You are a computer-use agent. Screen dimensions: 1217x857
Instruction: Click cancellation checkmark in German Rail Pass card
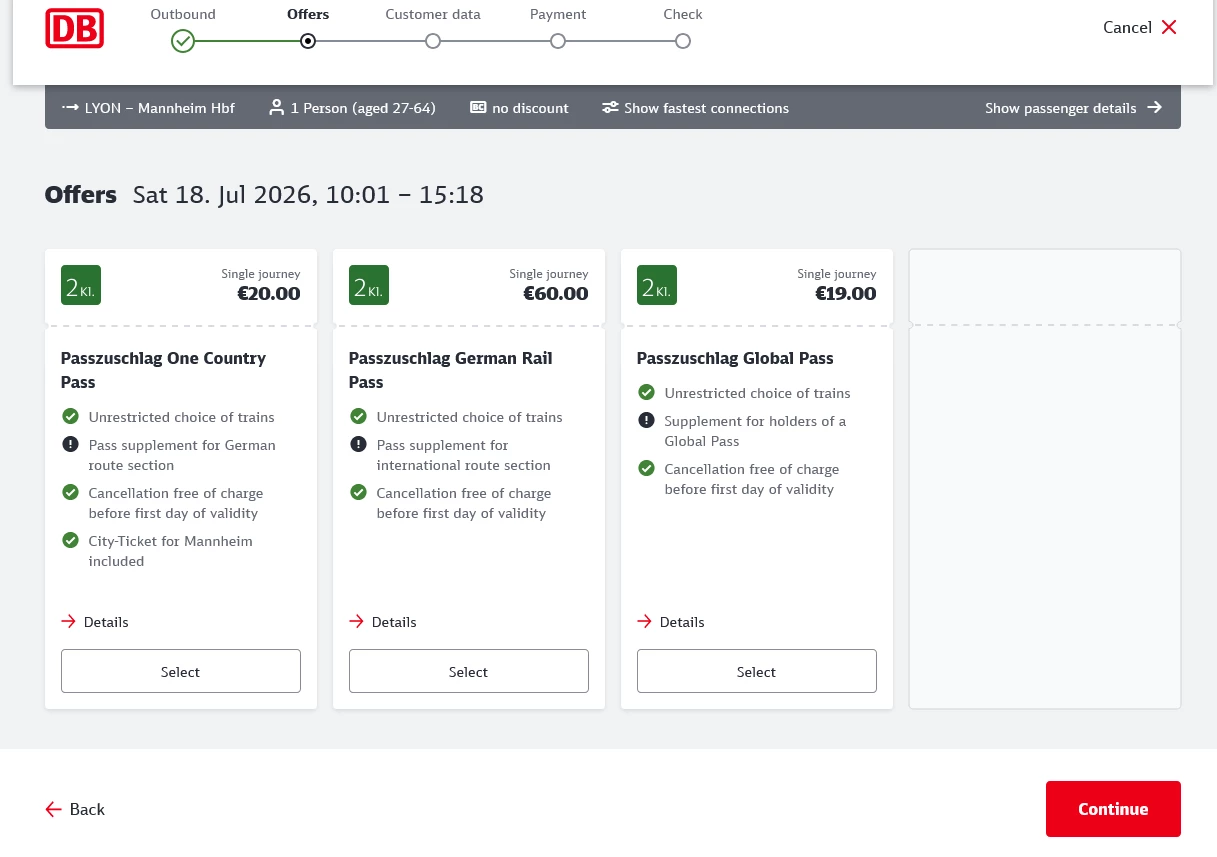tap(358, 492)
